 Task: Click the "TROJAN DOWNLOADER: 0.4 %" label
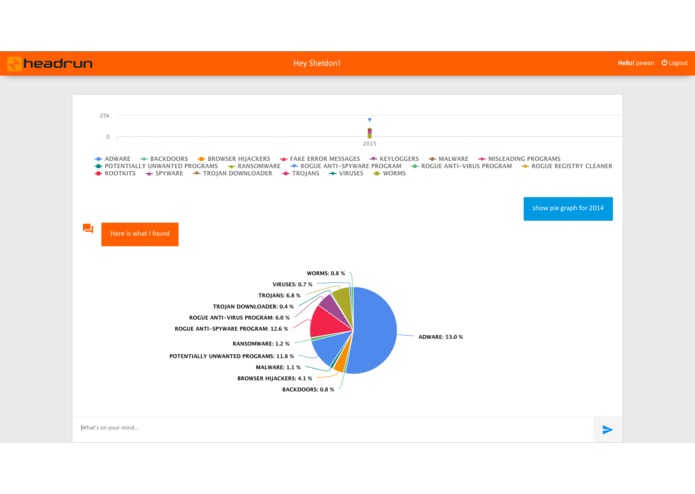click(253, 307)
